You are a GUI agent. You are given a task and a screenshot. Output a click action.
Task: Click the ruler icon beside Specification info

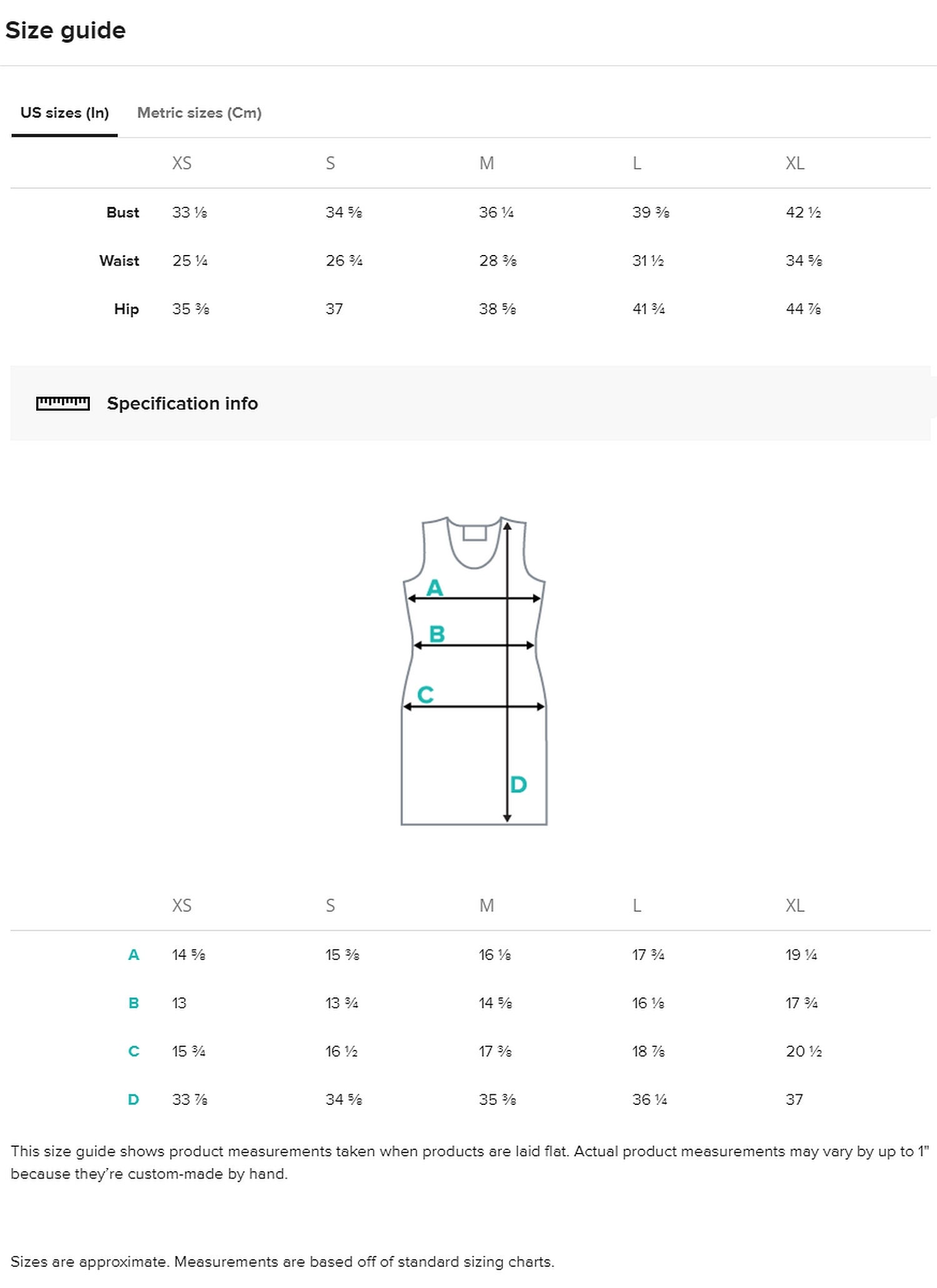pyautogui.click(x=62, y=404)
